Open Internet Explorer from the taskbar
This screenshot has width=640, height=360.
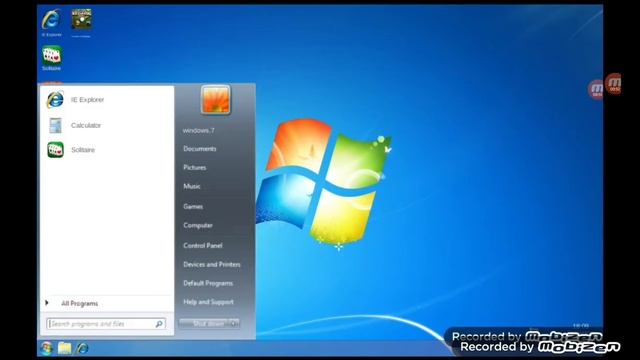82,348
